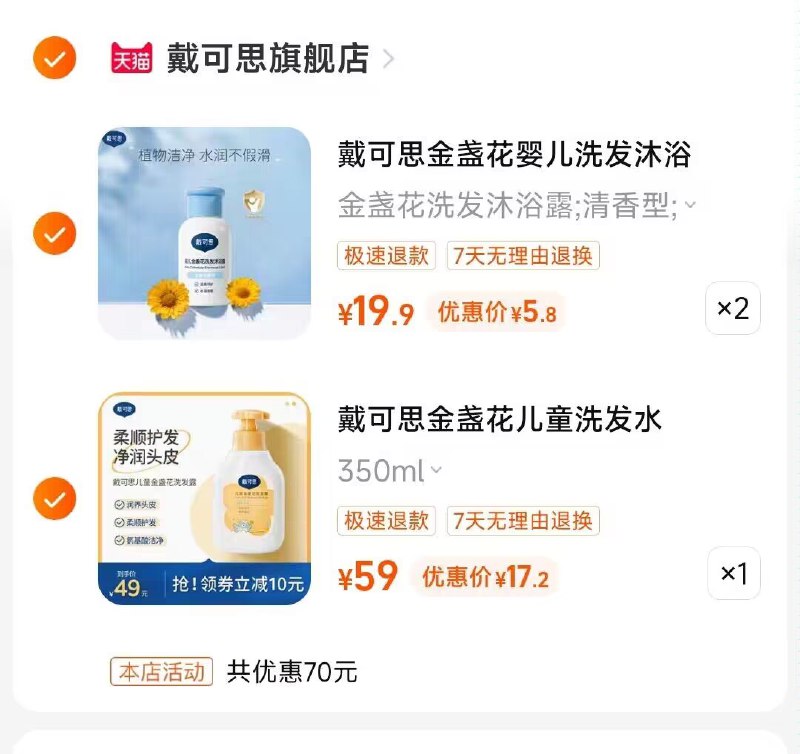Image resolution: width=800 pixels, height=754 pixels.
Task: Open the 戴可思金盏花儿童洗发水 product title
Action: (x=500, y=419)
